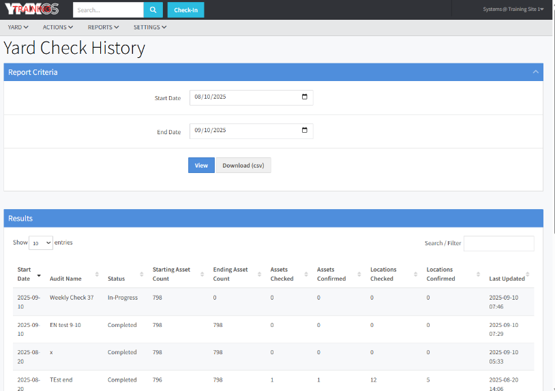The width and height of the screenshot is (555, 391).
Task: Click the Check-In button
Action: click(x=186, y=10)
